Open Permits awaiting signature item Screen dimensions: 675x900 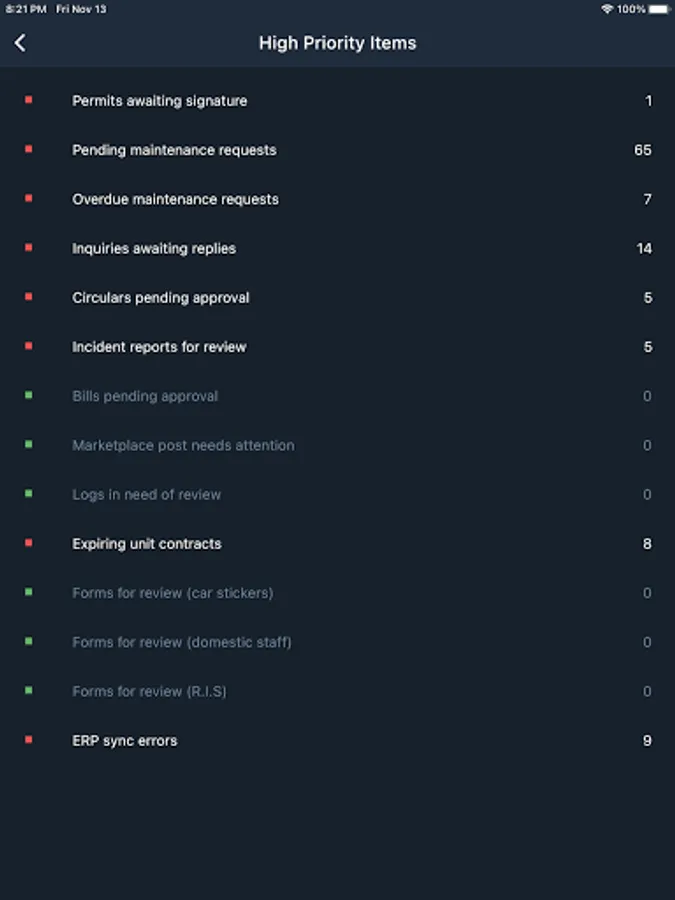pos(160,101)
